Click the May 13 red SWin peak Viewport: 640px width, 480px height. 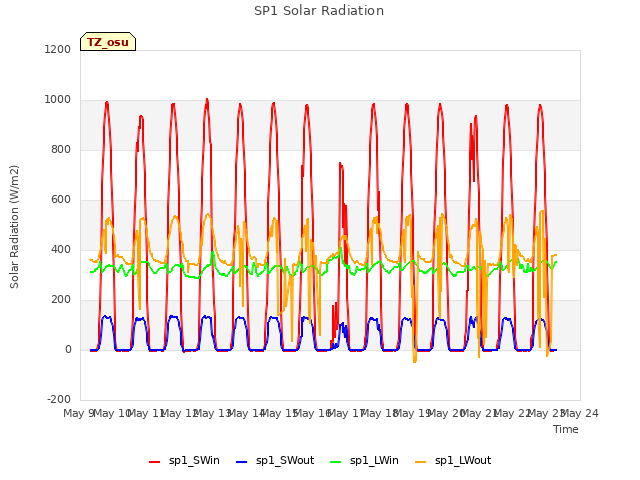pos(207,100)
